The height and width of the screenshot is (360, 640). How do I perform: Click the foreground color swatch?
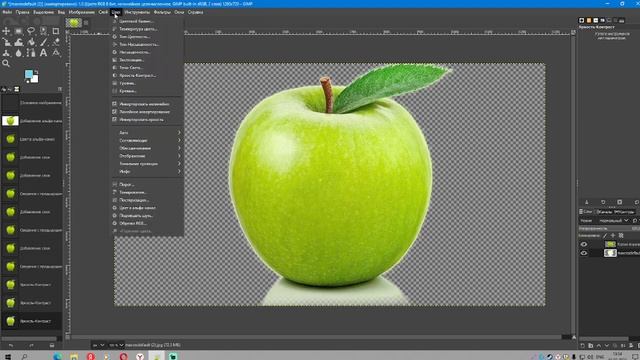(29, 74)
